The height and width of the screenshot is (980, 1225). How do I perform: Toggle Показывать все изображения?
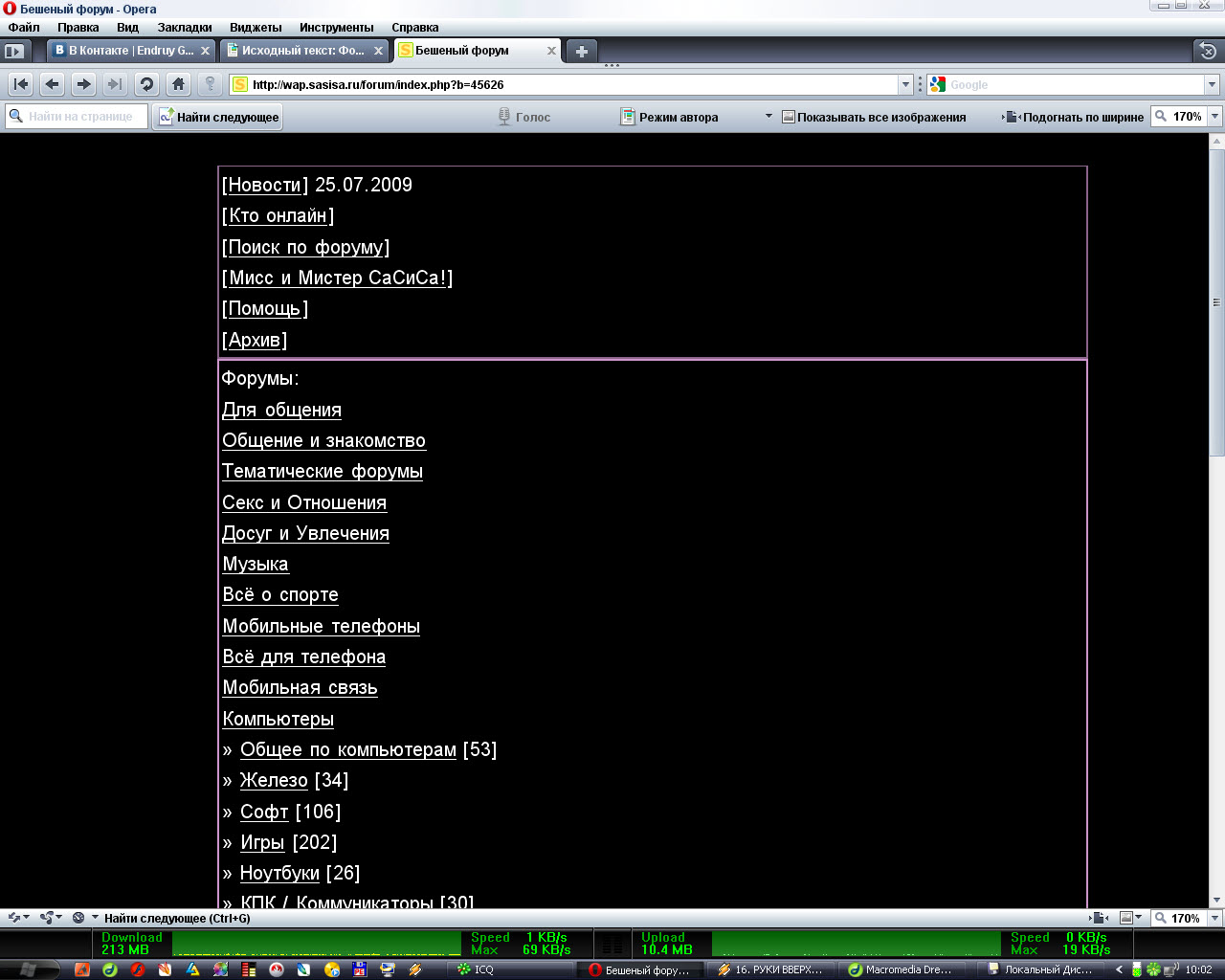(874, 117)
